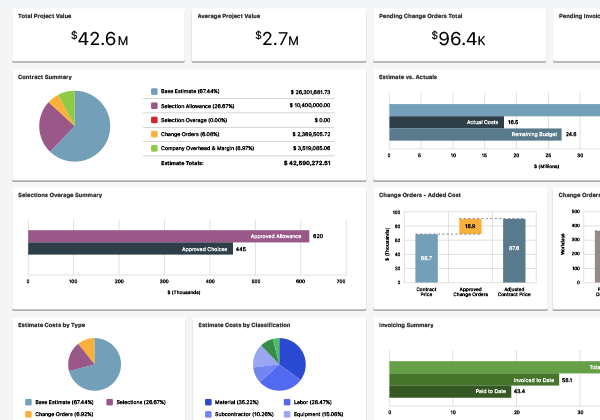The width and height of the screenshot is (600, 420).
Task: Click the $42.6M Total Project Value figure
Action: (x=99, y=39)
